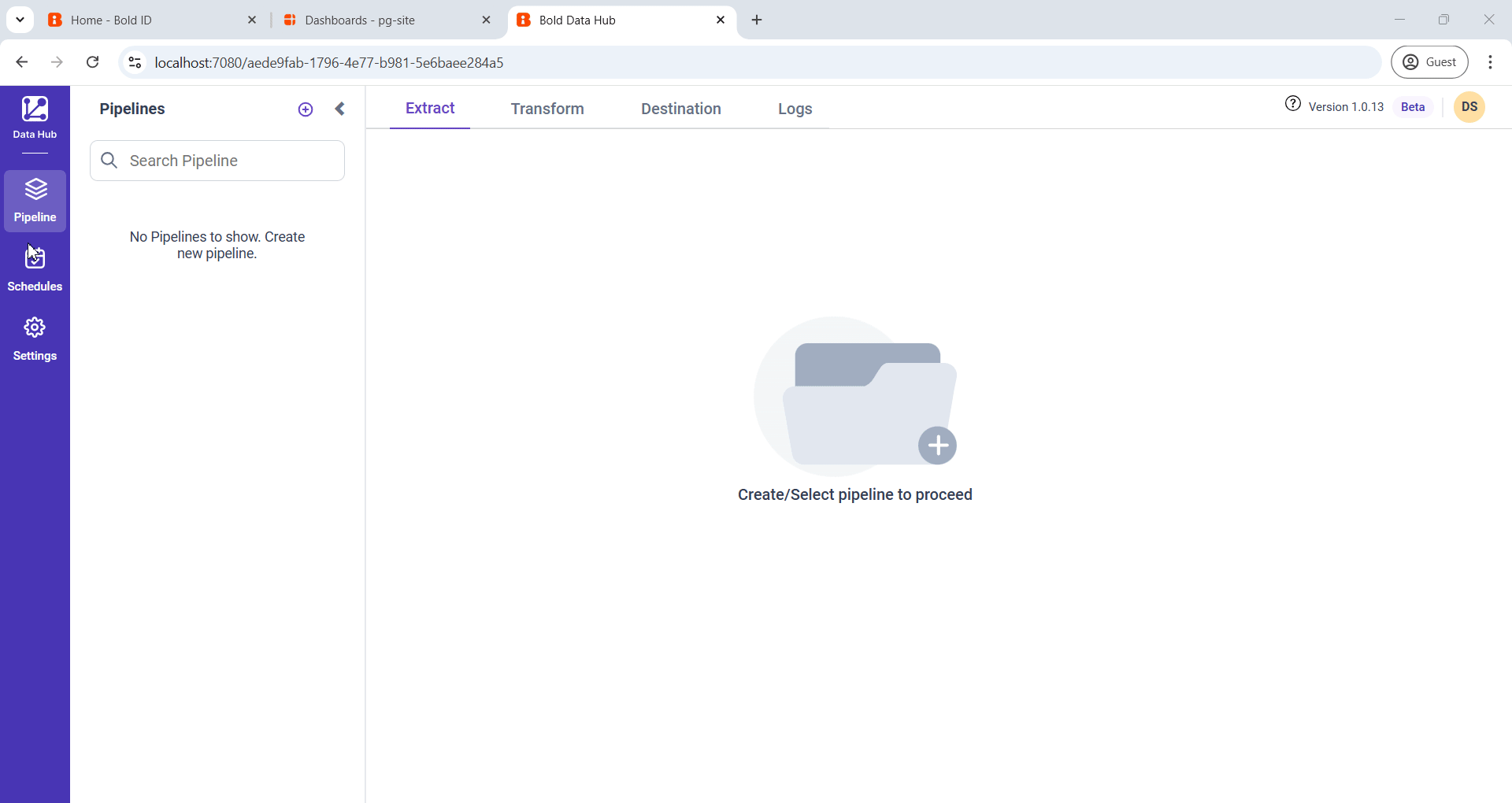This screenshot has width=1512, height=803.
Task: Open the Guest profile button
Action: click(1429, 62)
